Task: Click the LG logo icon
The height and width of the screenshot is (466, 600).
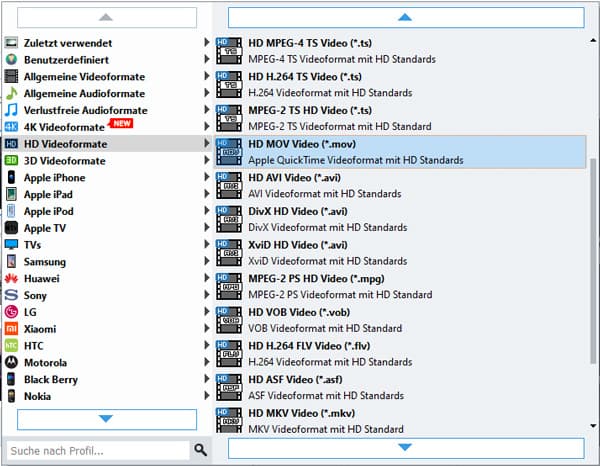Action: click(11, 312)
